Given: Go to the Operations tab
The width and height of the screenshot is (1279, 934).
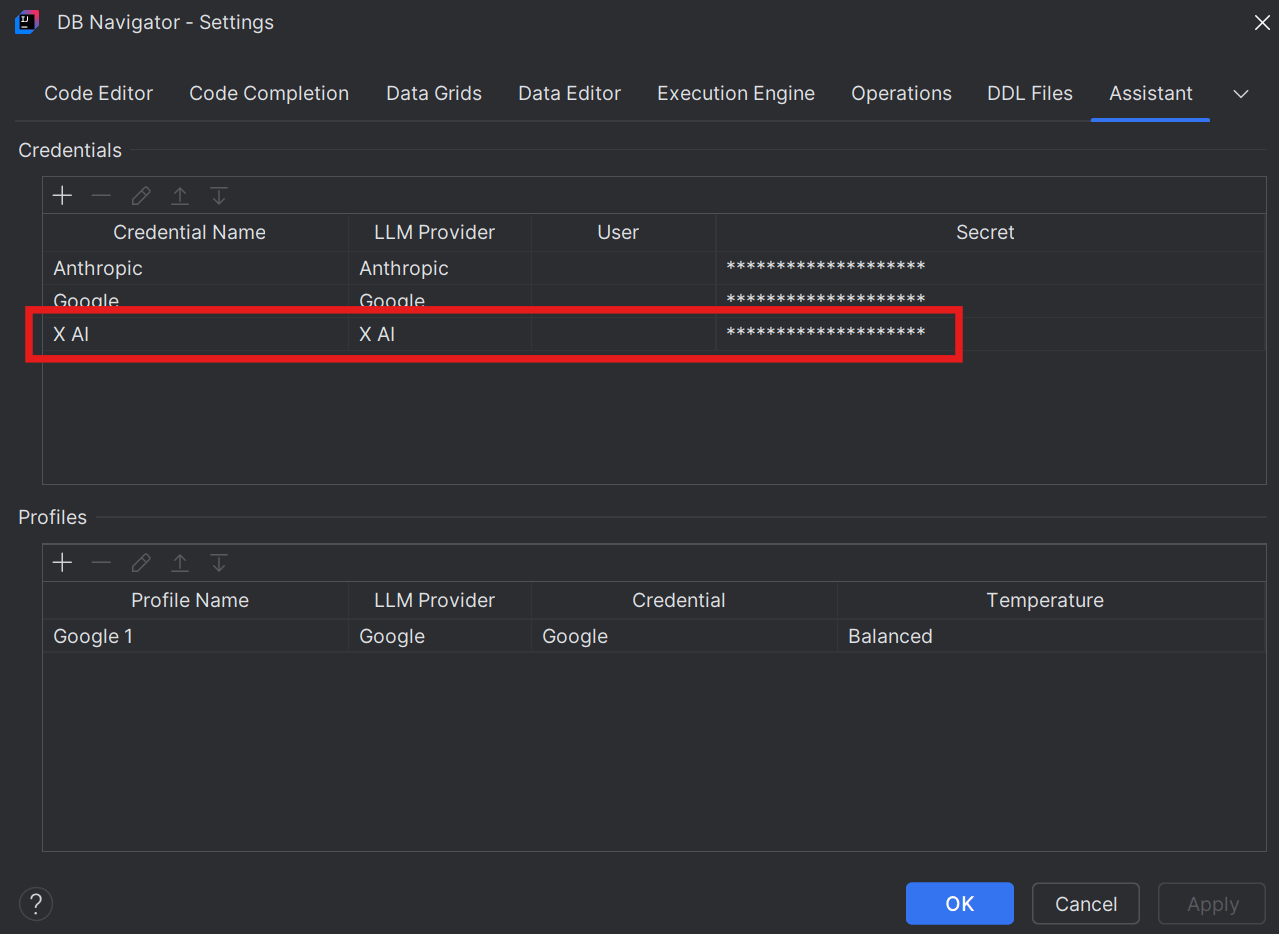Looking at the screenshot, I should coord(901,94).
